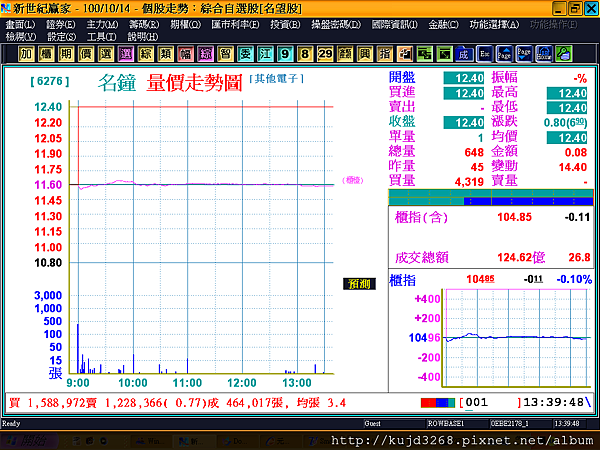Click the 櫃指(含) value 104.85
This screenshot has width=600, height=450.
coord(514,217)
